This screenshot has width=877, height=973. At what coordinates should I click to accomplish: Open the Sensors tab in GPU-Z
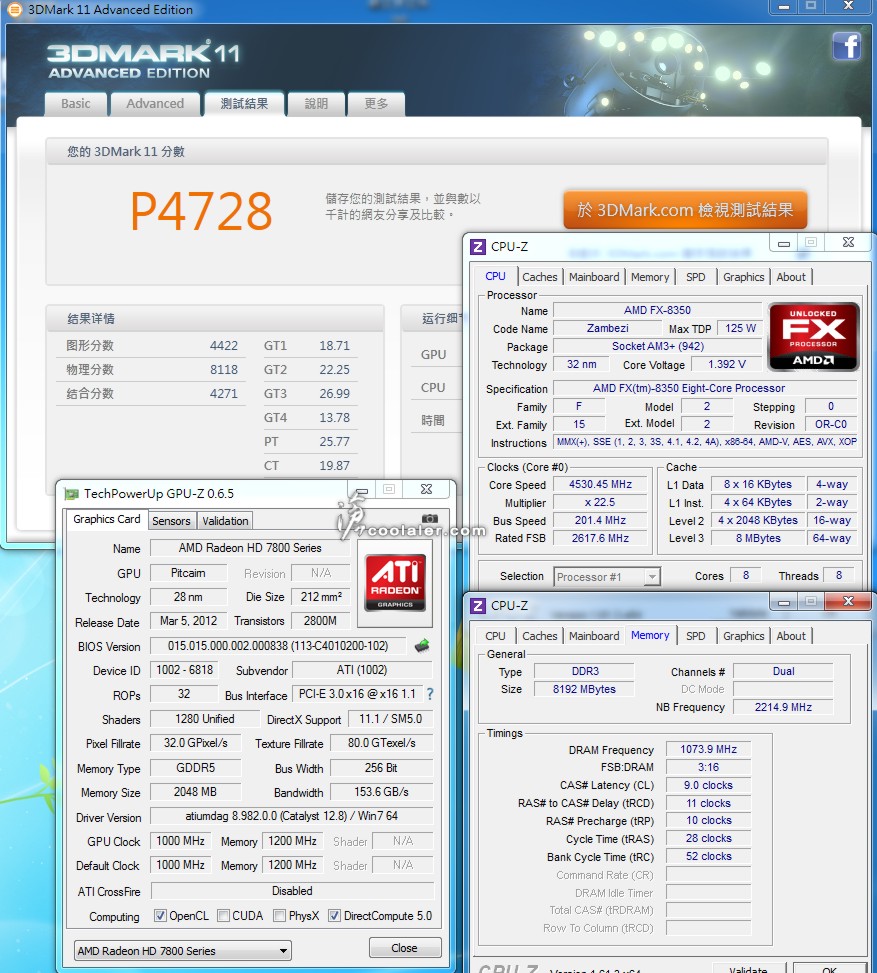(x=171, y=521)
